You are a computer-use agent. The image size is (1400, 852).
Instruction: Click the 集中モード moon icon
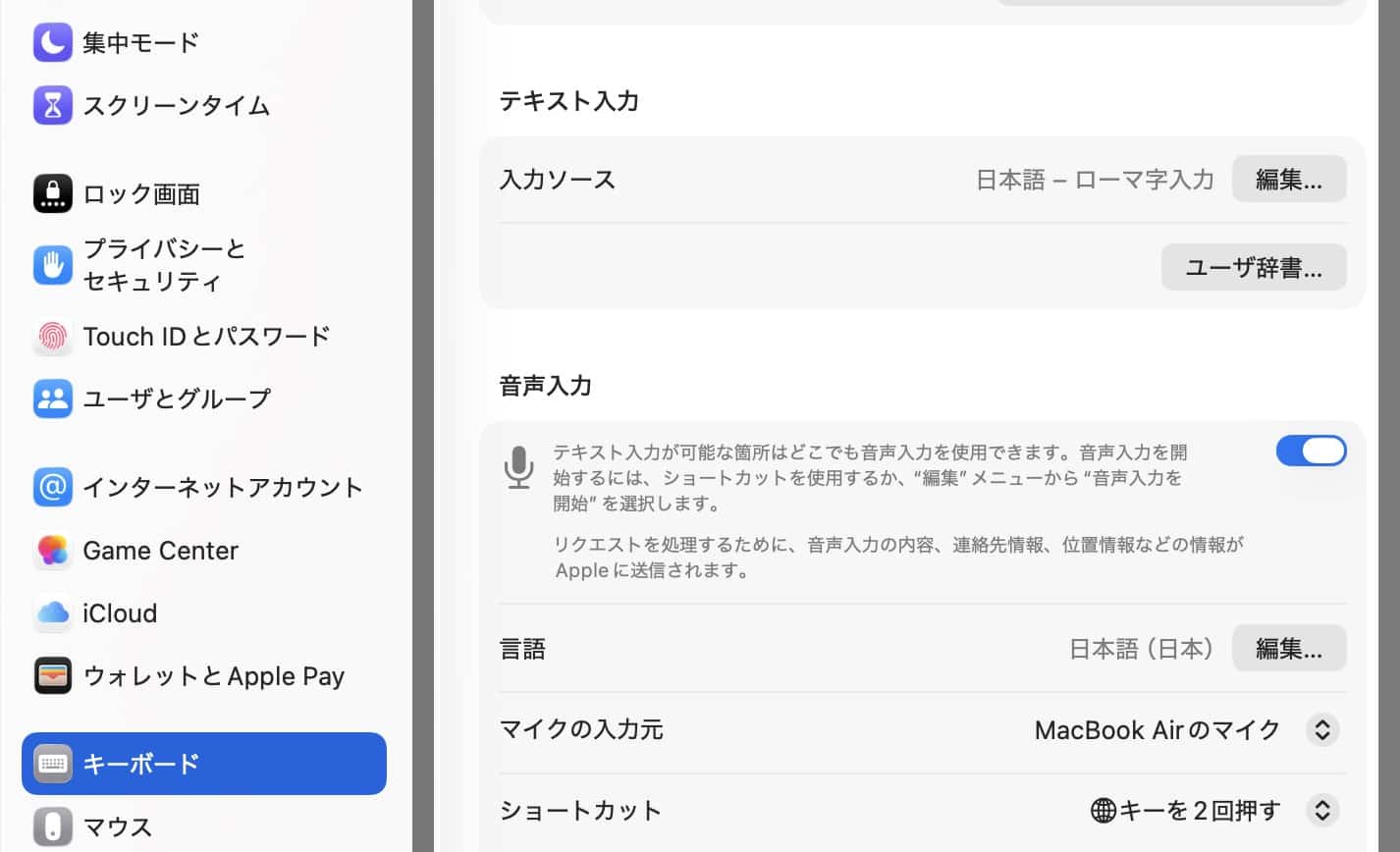(53, 42)
